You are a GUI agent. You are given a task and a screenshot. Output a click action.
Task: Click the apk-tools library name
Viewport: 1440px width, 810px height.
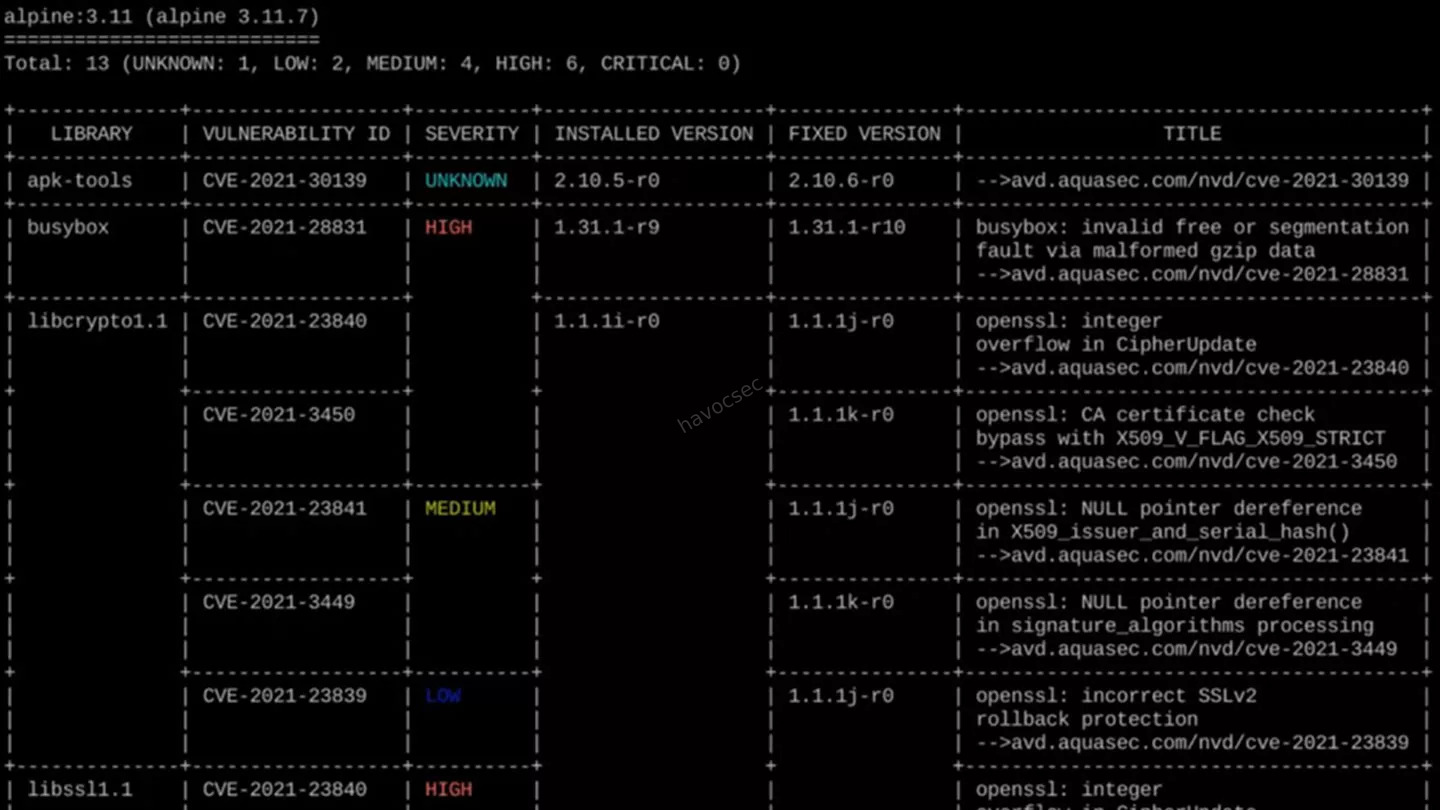[x=79, y=181]
